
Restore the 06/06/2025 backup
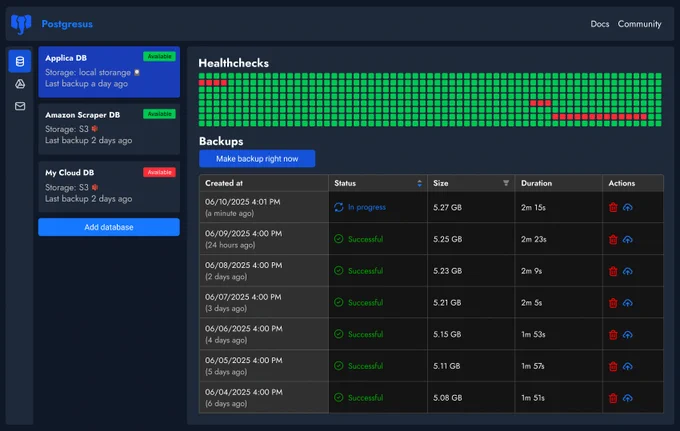(x=628, y=334)
